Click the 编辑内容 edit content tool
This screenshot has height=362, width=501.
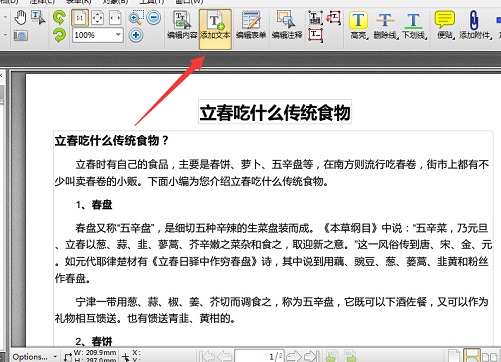click(182, 25)
